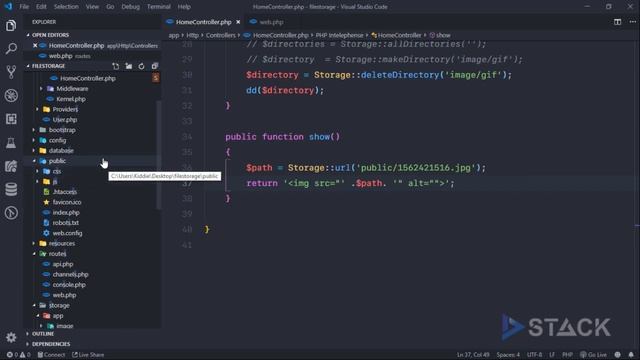The width and height of the screenshot is (640, 360).
Task: Click Live Share in the status bar
Action: click(x=88, y=355)
